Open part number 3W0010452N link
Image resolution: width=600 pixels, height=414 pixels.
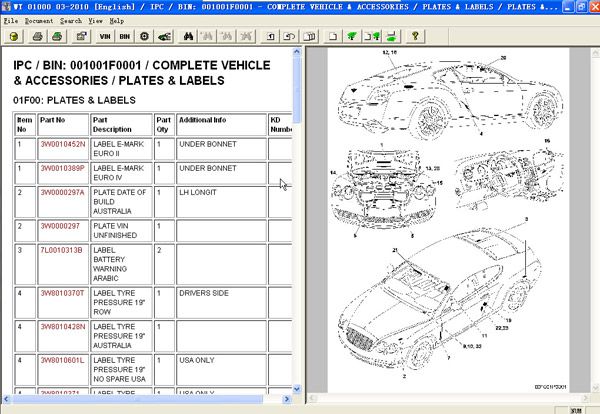[62, 144]
